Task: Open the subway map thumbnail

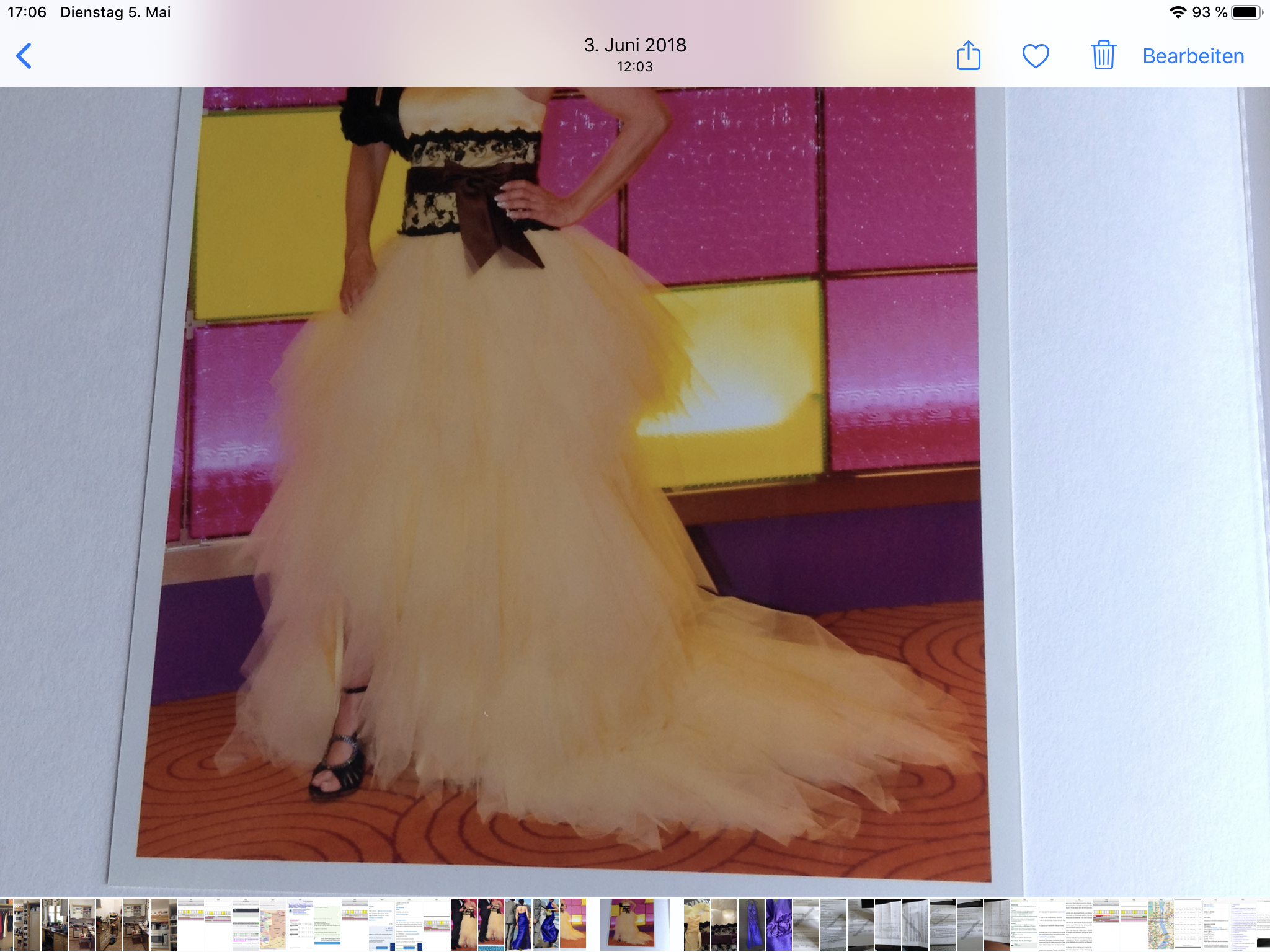Action: [x=1161, y=924]
